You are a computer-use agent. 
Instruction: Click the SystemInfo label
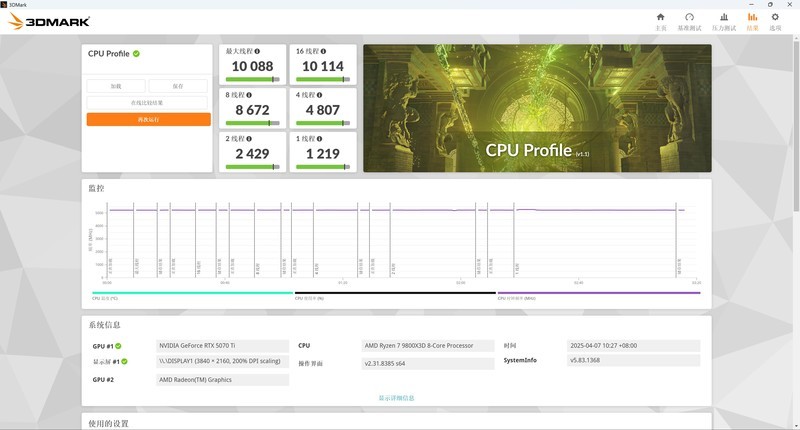(520, 360)
